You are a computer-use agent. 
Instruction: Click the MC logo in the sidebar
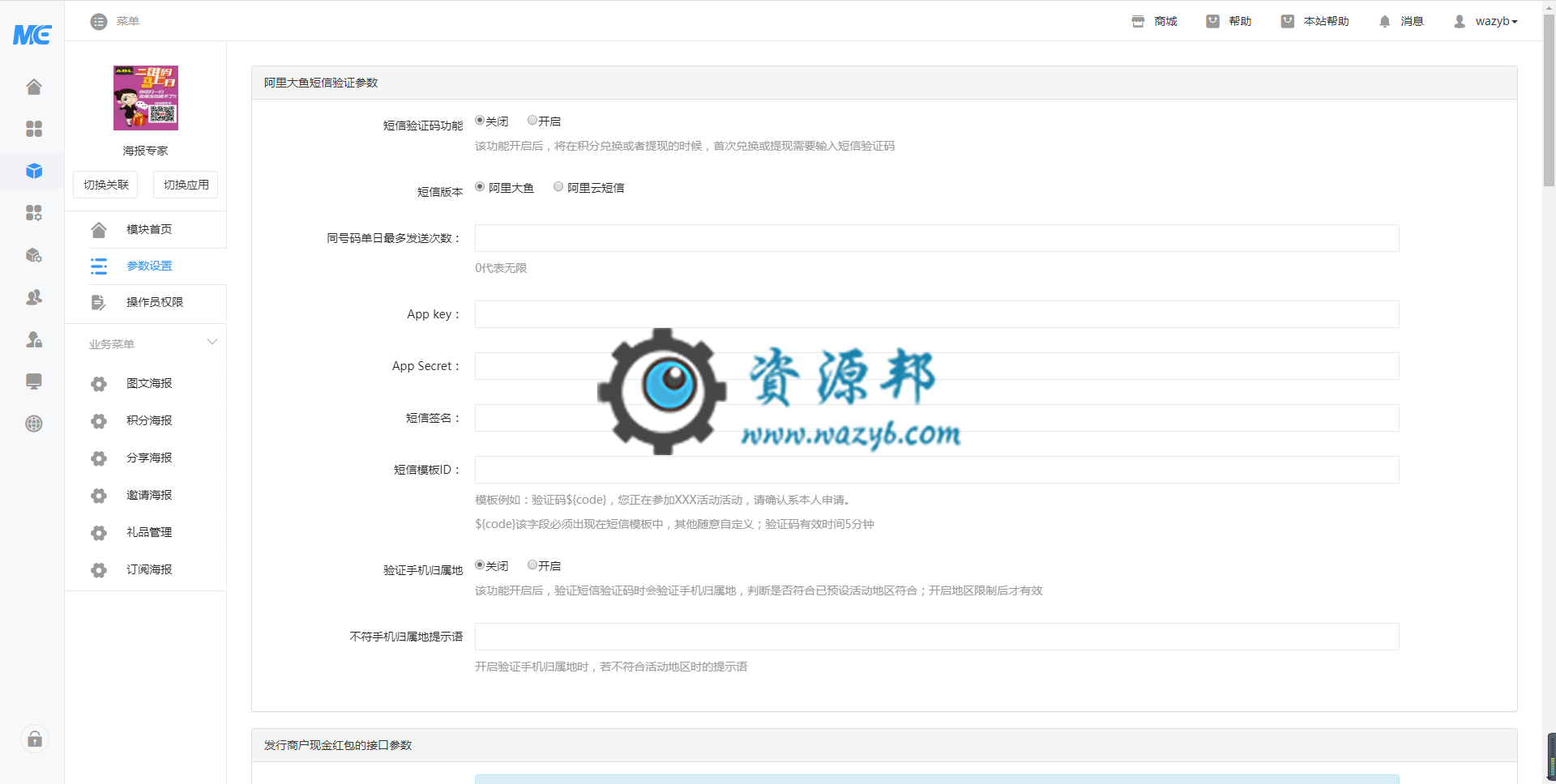pyautogui.click(x=32, y=35)
